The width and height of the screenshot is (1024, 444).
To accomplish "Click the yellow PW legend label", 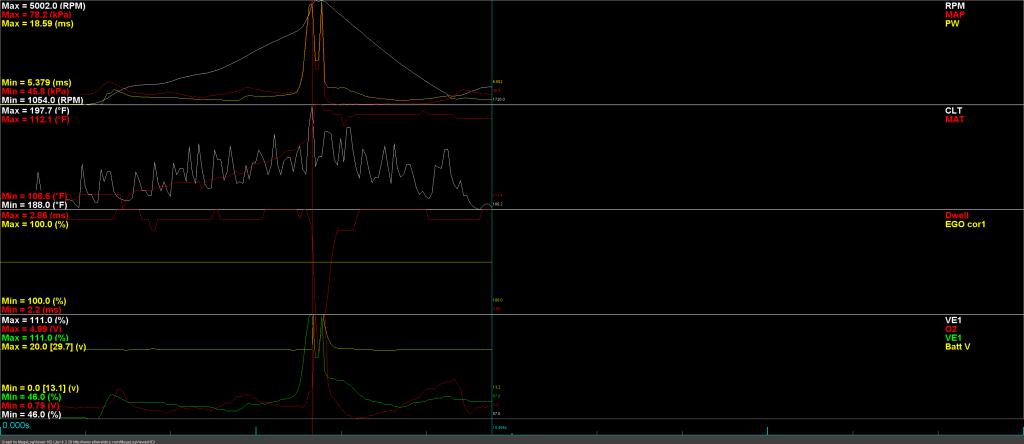I will [951, 23].
